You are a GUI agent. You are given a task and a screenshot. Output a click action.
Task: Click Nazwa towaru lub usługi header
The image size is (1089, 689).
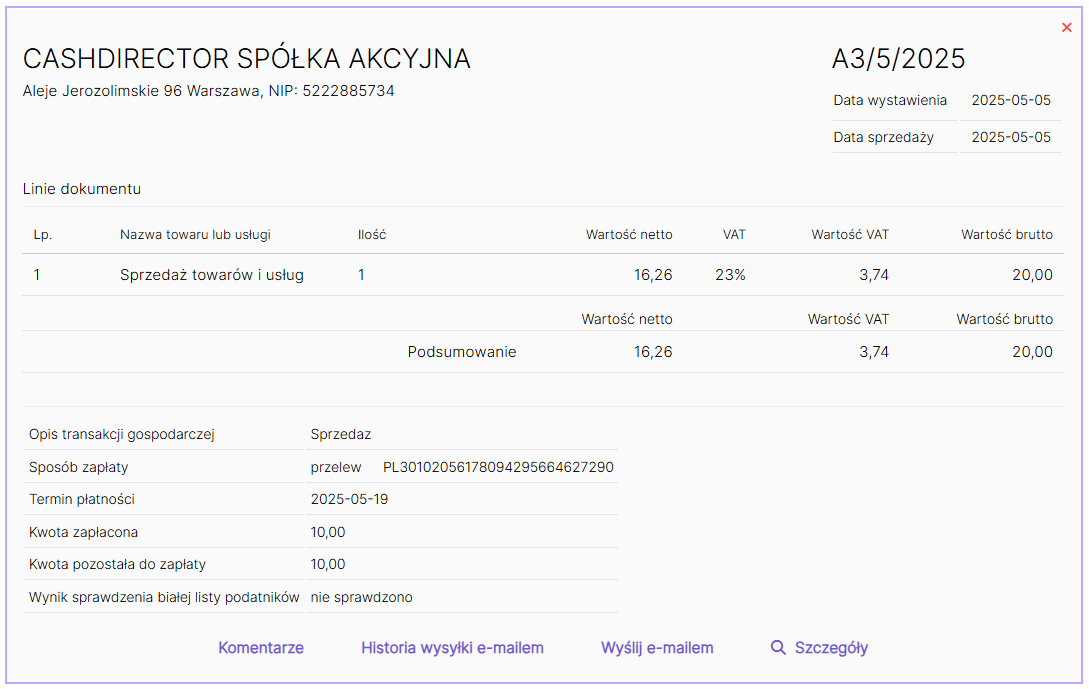click(x=195, y=235)
